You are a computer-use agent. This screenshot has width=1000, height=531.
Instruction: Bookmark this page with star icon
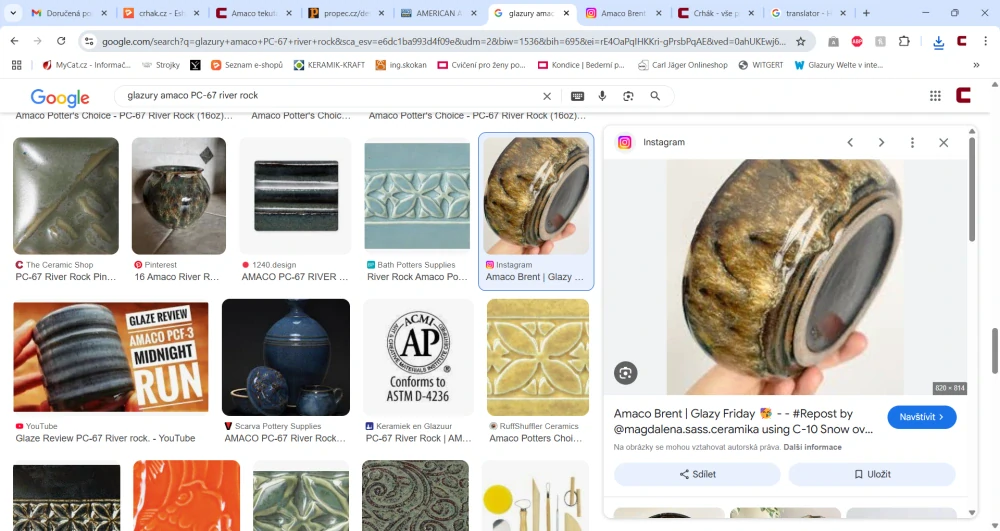[801, 41]
